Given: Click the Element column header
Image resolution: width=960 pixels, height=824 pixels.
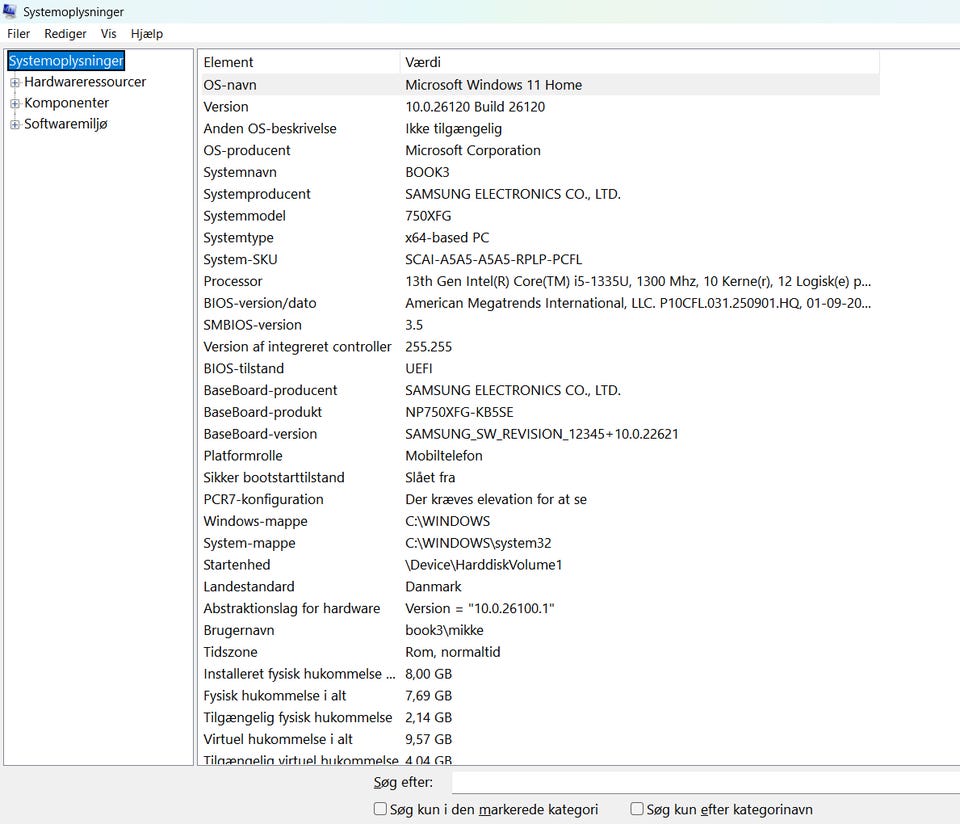Looking at the screenshot, I should pyautogui.click(x=299, y=62).
